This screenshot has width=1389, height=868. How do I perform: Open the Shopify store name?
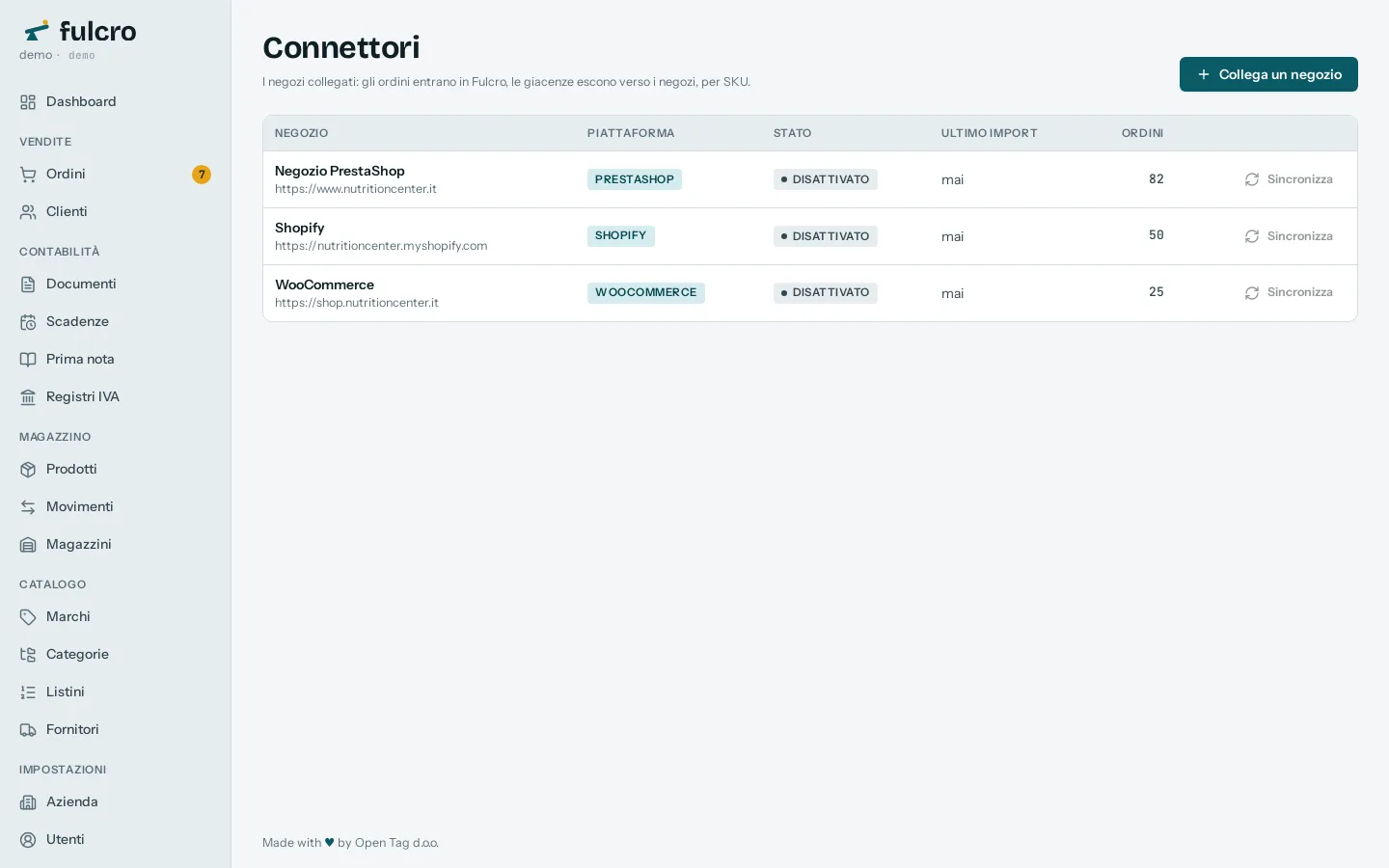click(x=299, y=228)
